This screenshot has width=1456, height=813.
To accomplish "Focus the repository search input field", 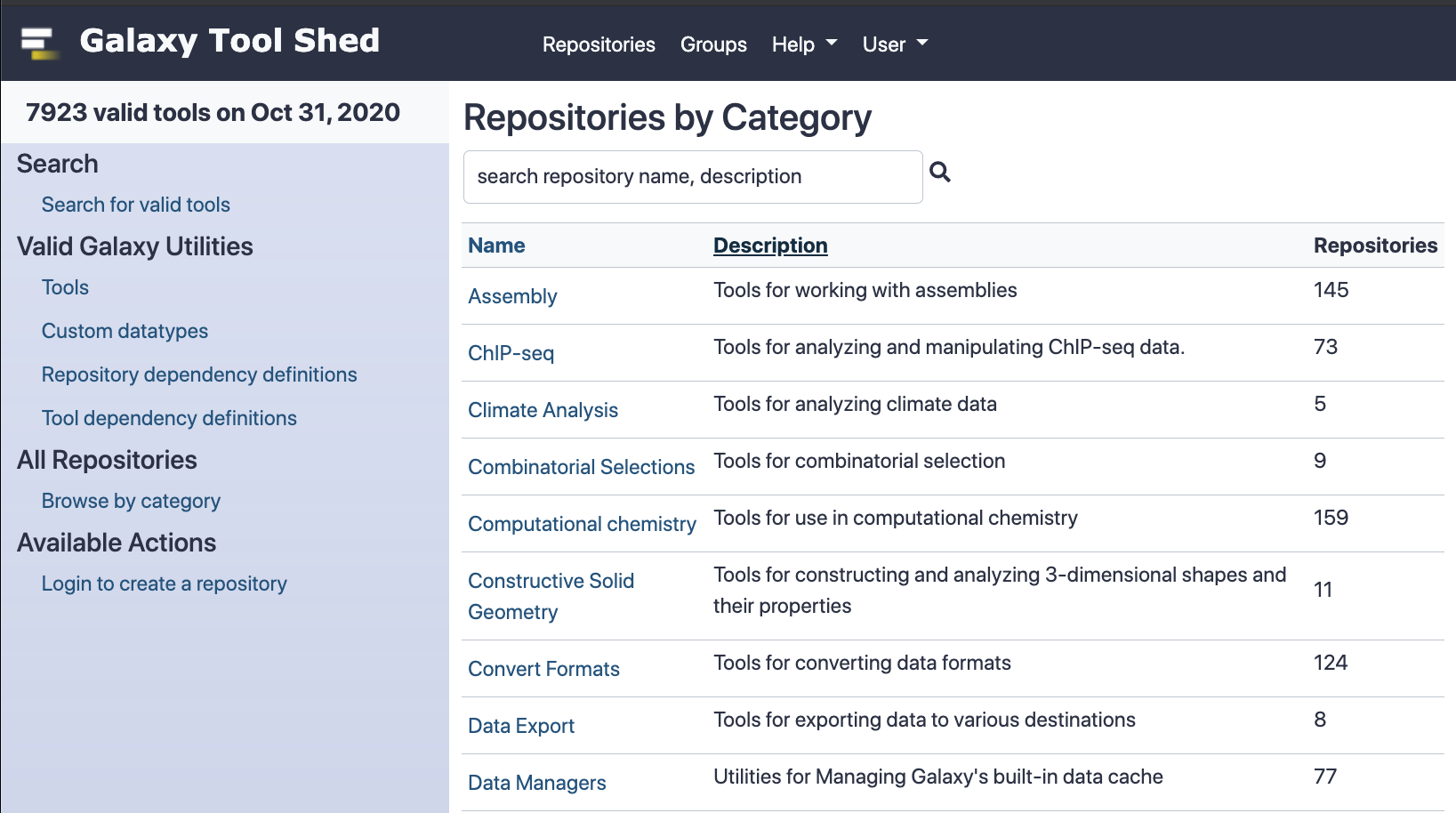I will pyautogui.click(x=693, y=177).
